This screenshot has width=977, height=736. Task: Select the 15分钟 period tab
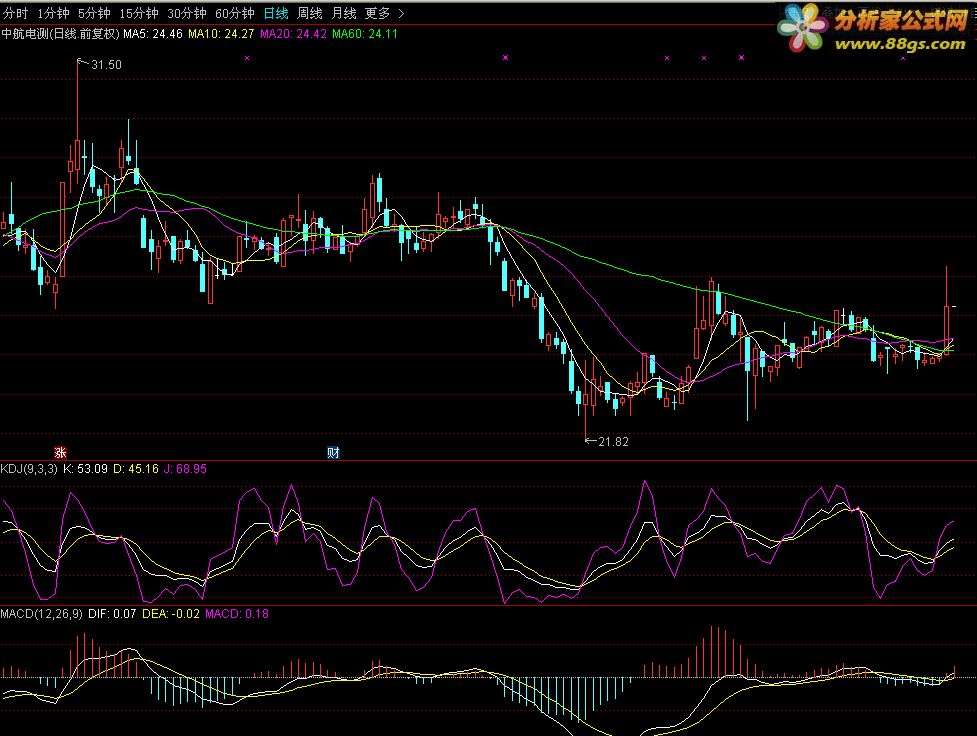click(139, 13)
